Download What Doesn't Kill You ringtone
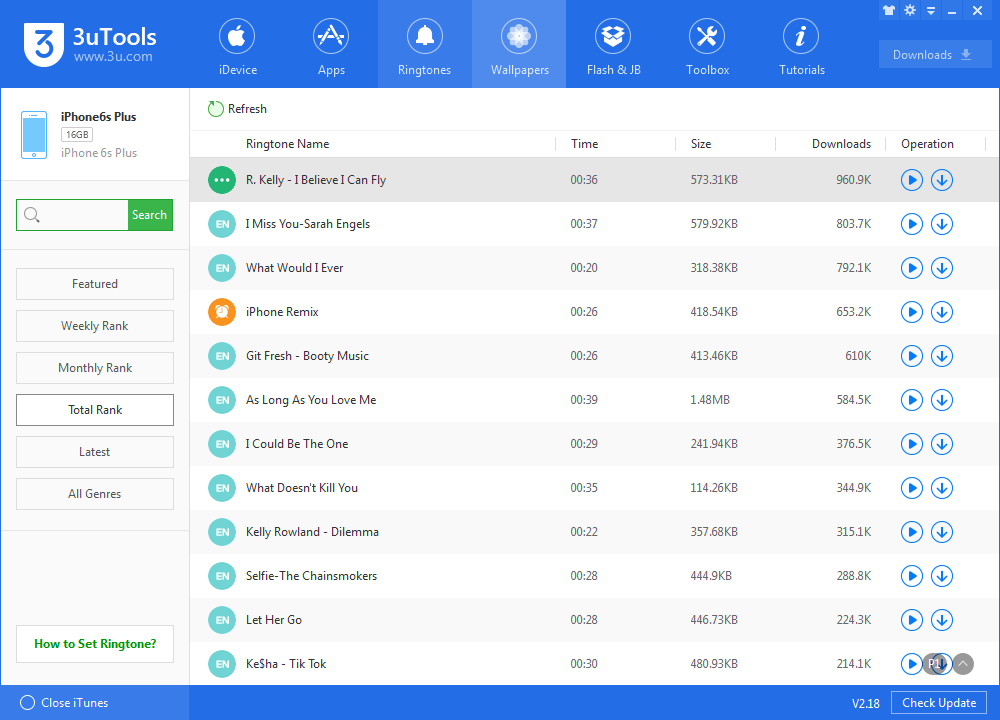The height and width of the screenshot is (720, 1000). click(942, 489)
